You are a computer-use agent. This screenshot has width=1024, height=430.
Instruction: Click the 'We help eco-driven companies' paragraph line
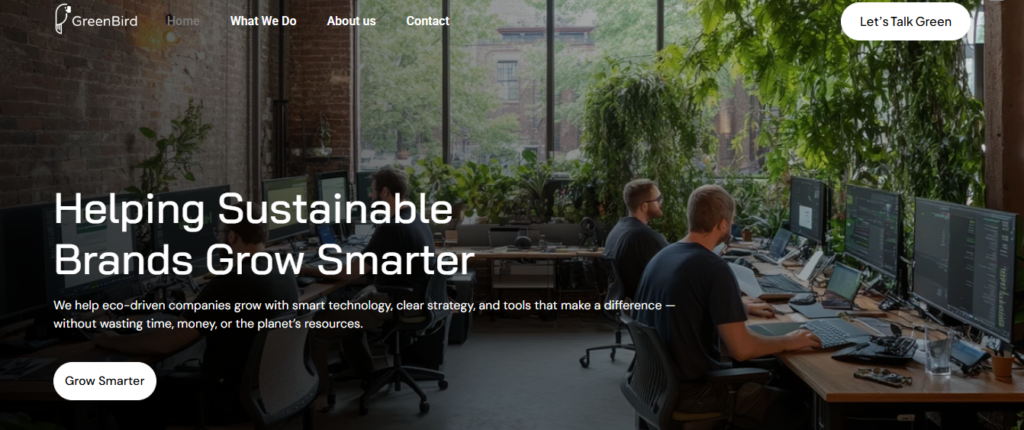point(364,306)
